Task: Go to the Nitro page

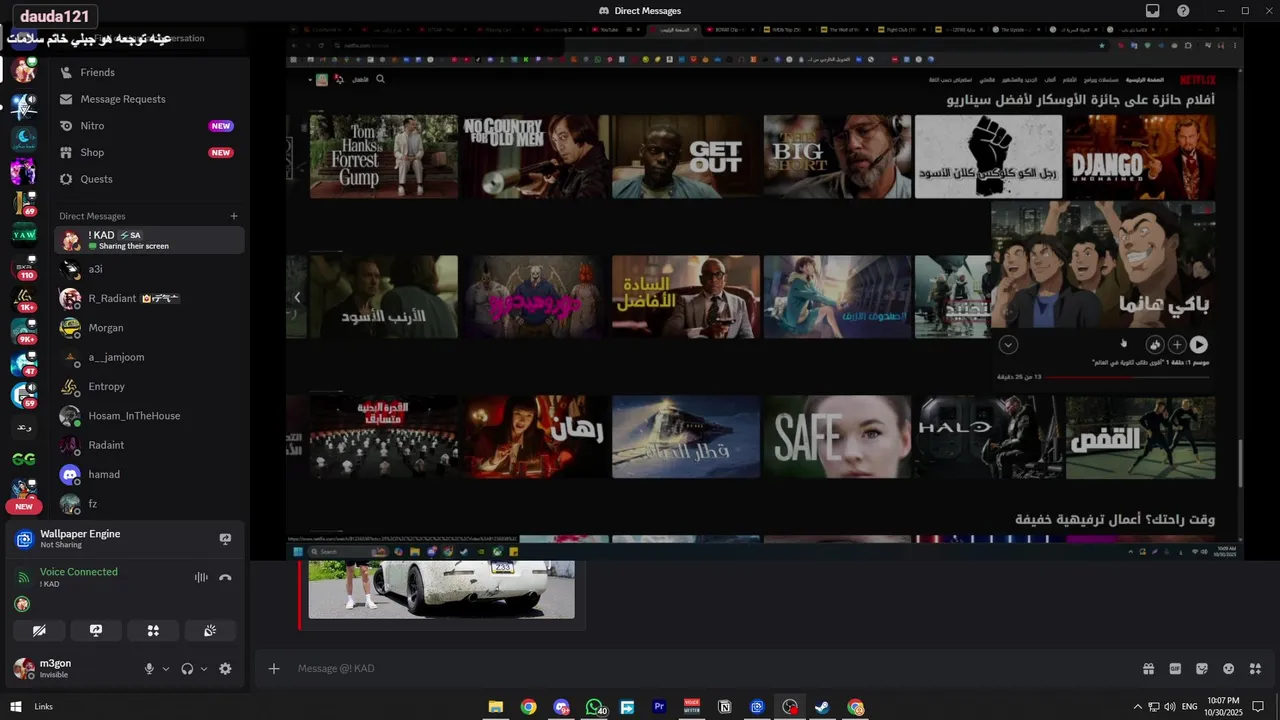Action: click(x=149, y=126)
